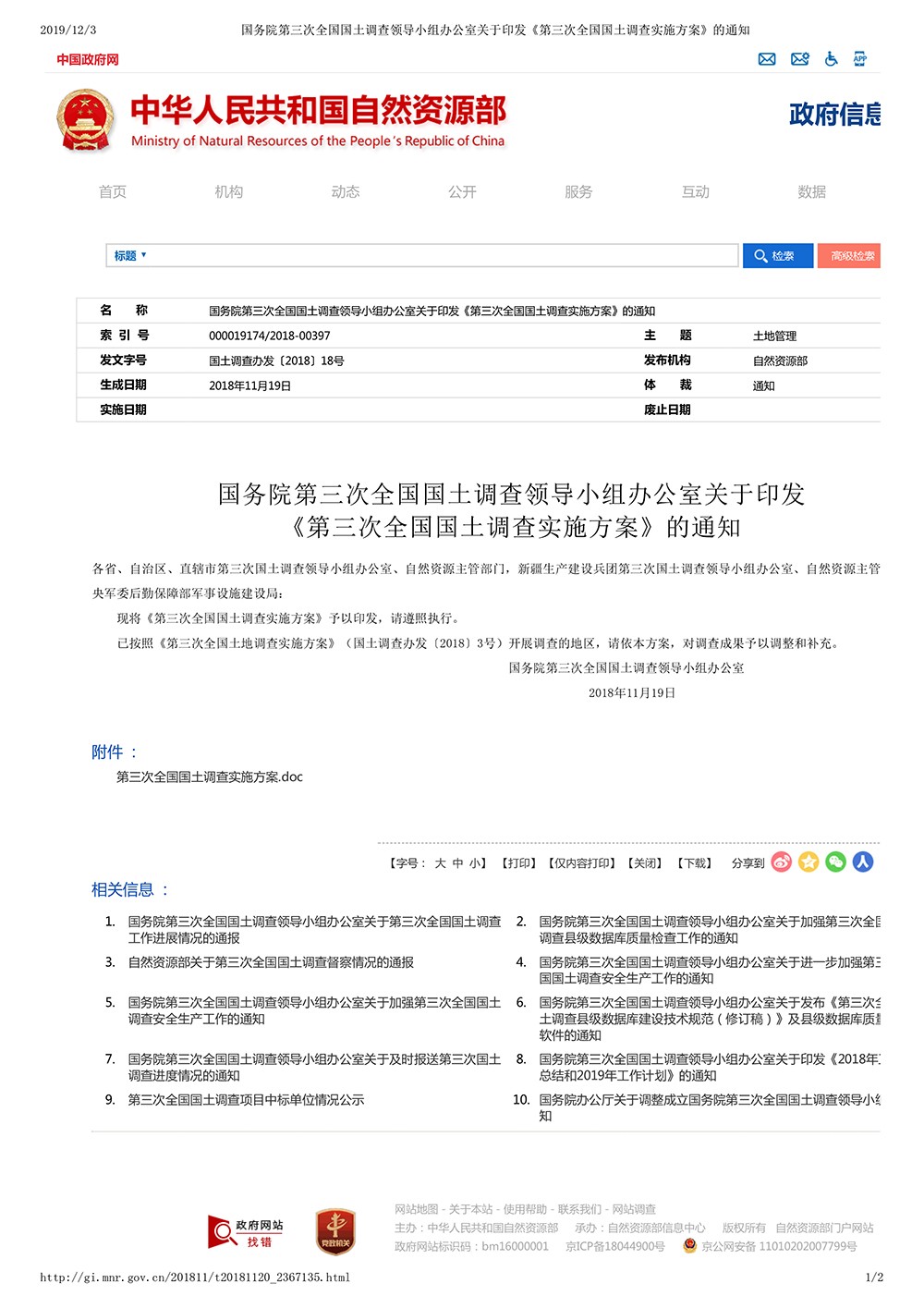Click the 京ICP备18044900号 link
This screenshot has width=924, height=1308.
615,1246
